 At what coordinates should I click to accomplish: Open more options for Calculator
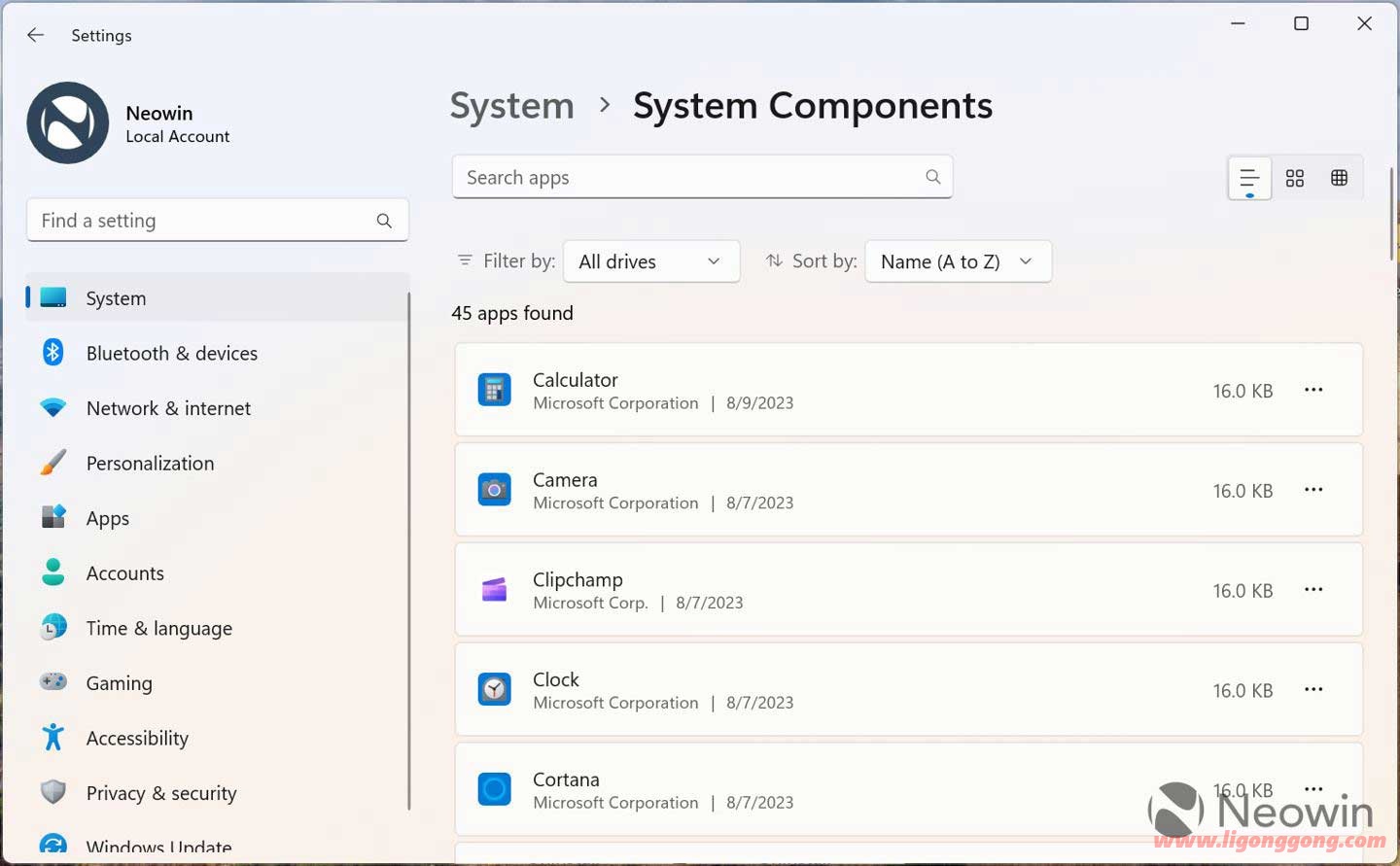coord(1313,390)
